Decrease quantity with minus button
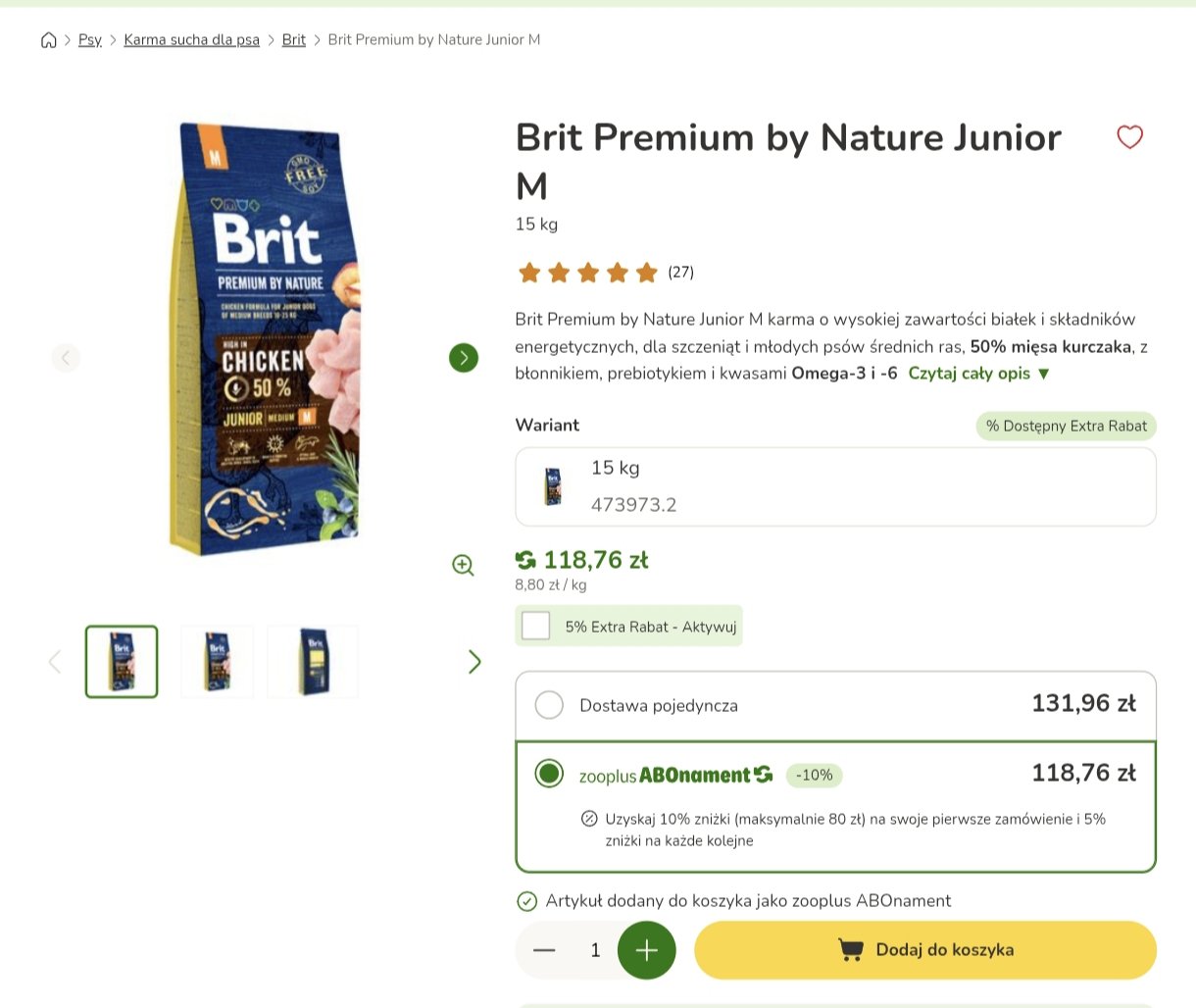The image size is (1196, 1008). pos(544,950)
